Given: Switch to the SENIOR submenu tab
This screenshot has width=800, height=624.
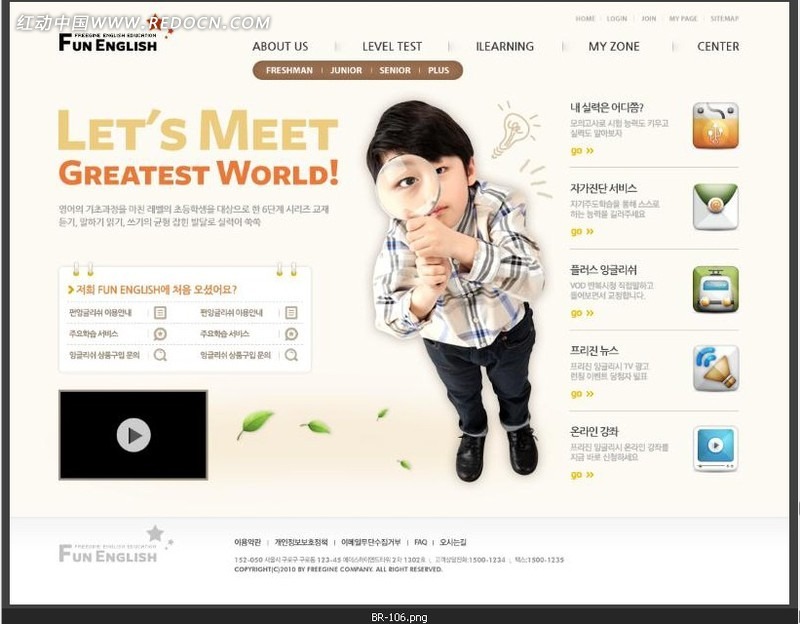Looking at the screenshot, I should point(395,71).
